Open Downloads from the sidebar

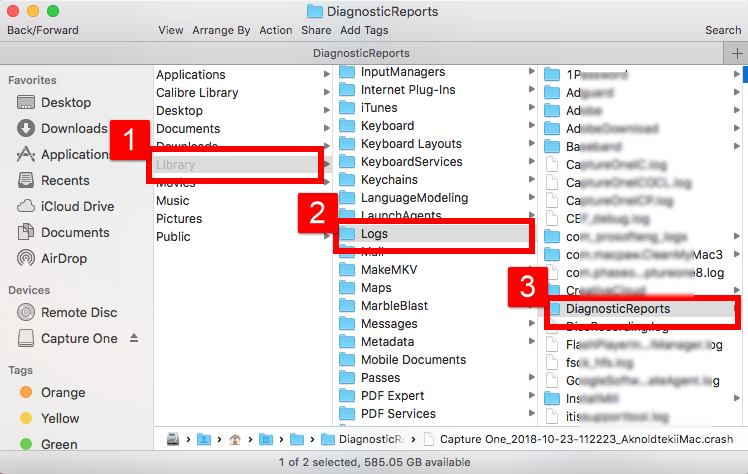coord(26,129)
